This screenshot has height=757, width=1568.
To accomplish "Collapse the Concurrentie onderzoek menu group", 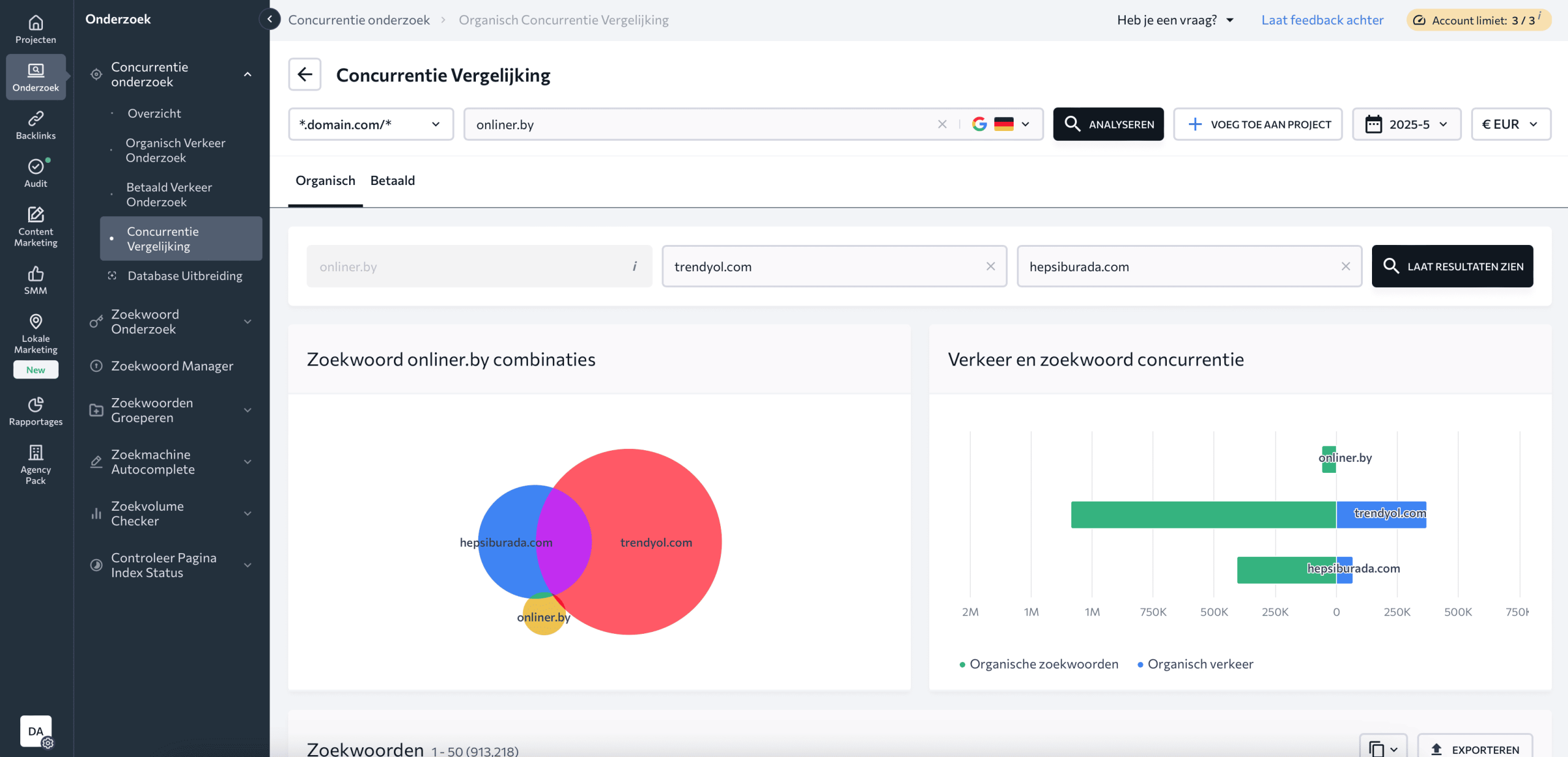I will 247,75.
